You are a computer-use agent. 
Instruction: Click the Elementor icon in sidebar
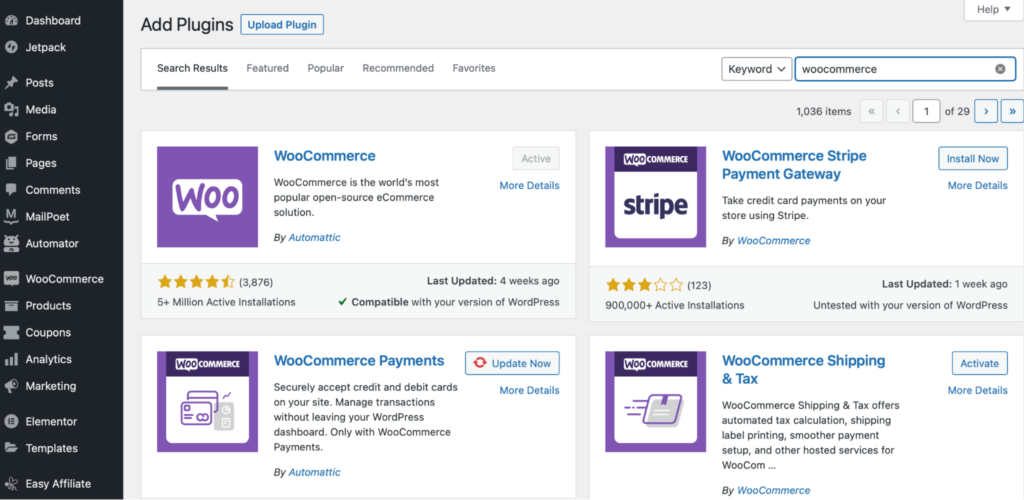[11, 422]
